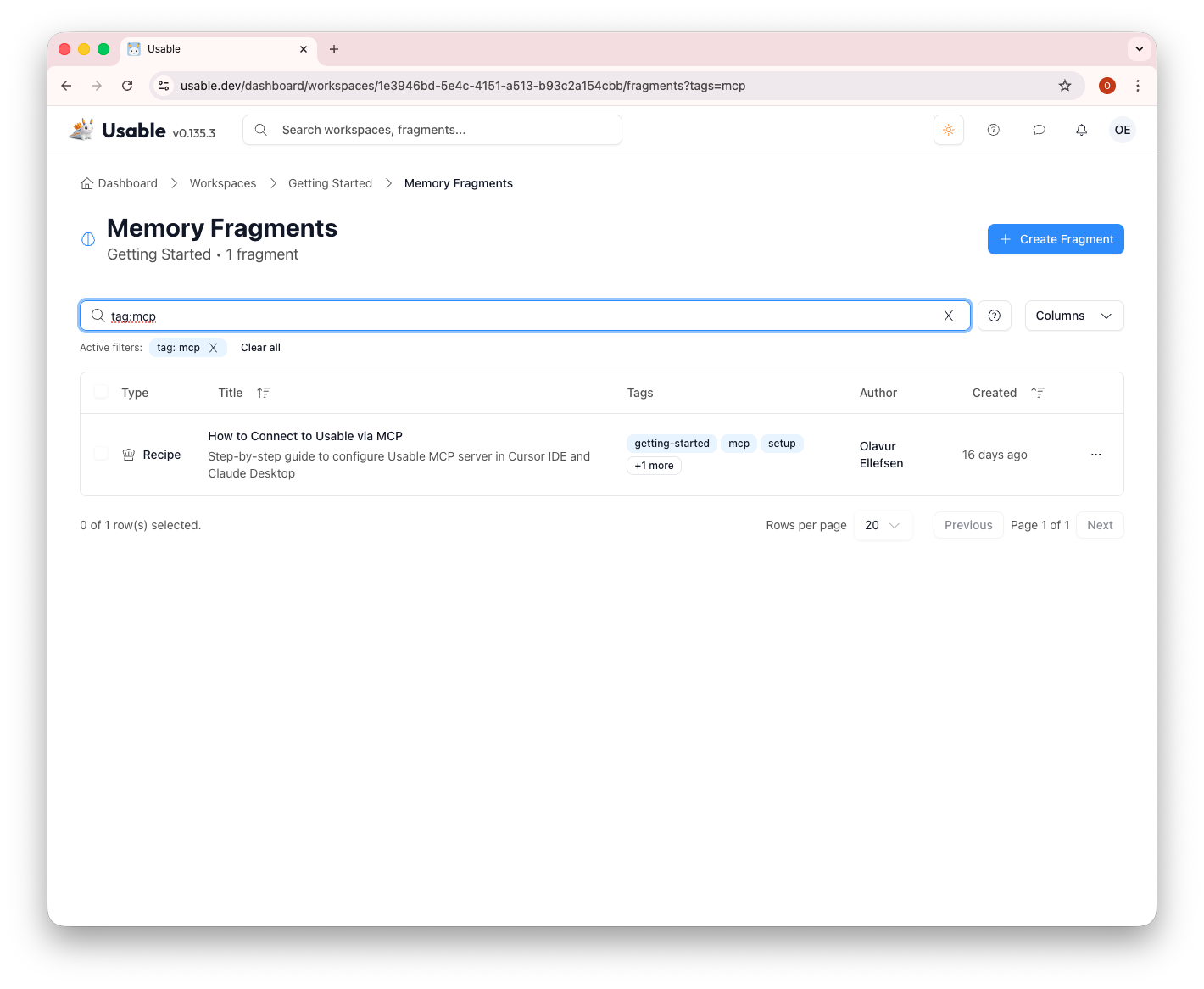Open the row actions ellipsis for the Recipe
This screenshot has height=989, width=1204.
pyautogui.click(x=1095, y=455)
